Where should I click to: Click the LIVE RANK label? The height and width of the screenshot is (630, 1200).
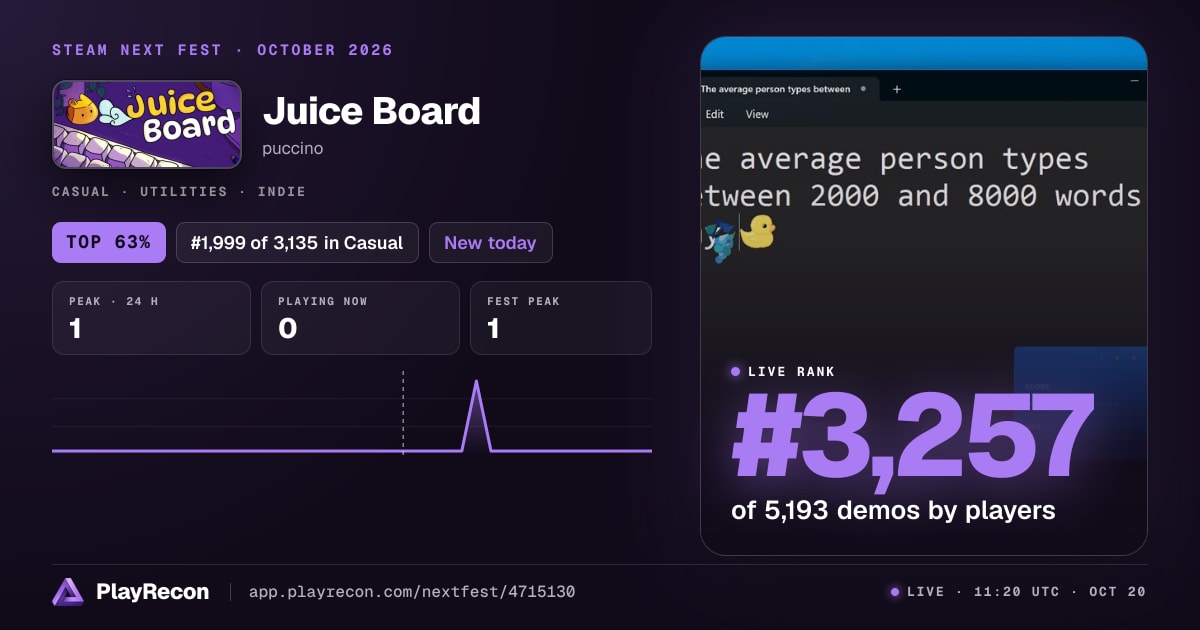click(x=791, y=372)
